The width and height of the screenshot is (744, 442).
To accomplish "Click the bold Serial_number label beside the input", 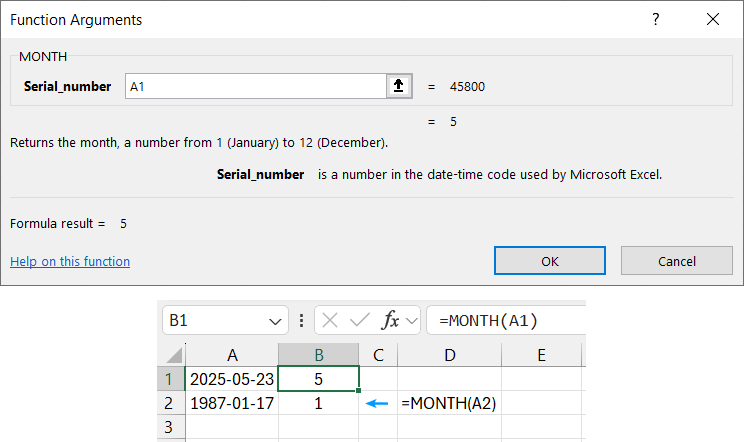I will point(67,86).
